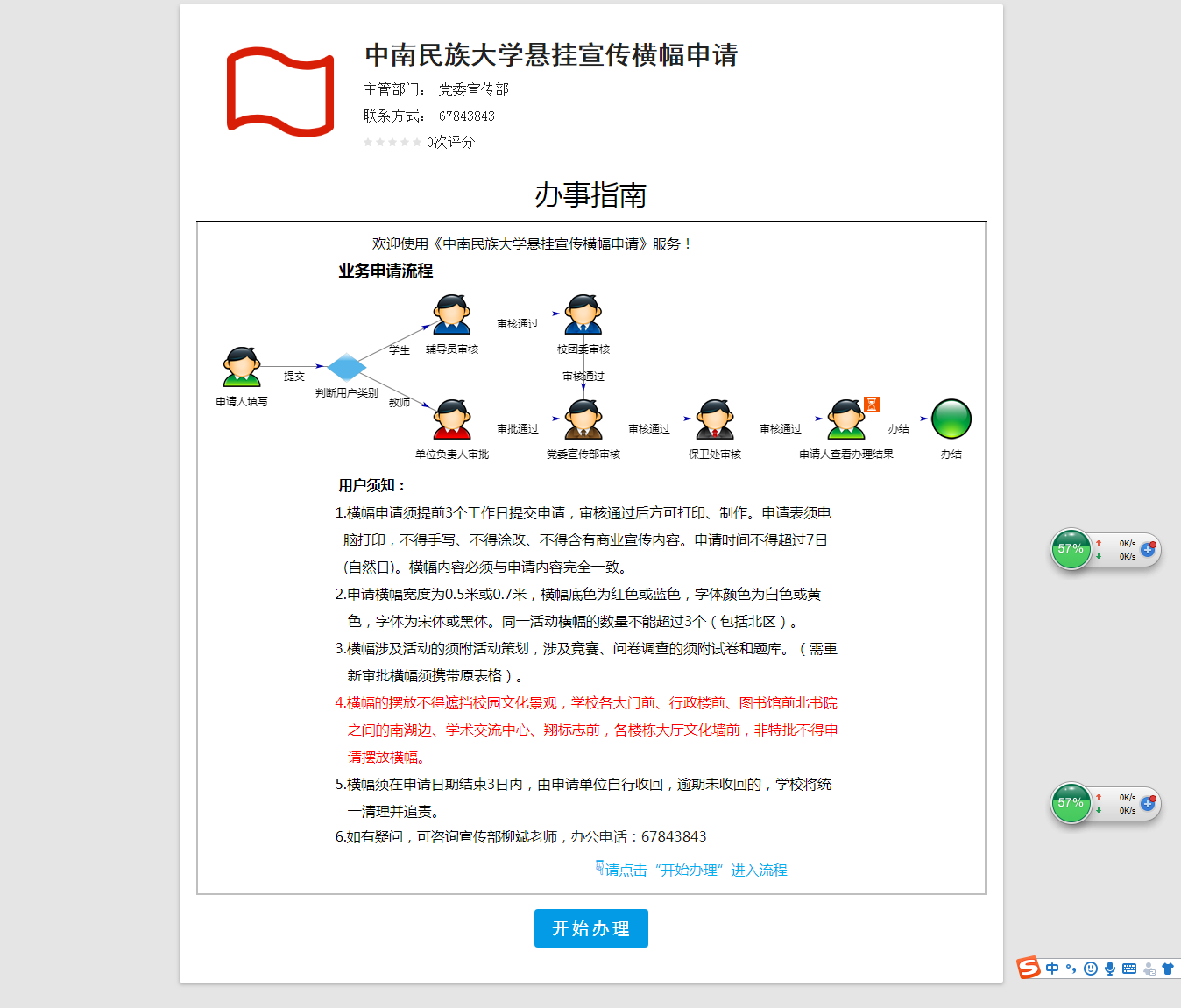Click the 申请人查看办理结果 person icon

coord(846,419)
